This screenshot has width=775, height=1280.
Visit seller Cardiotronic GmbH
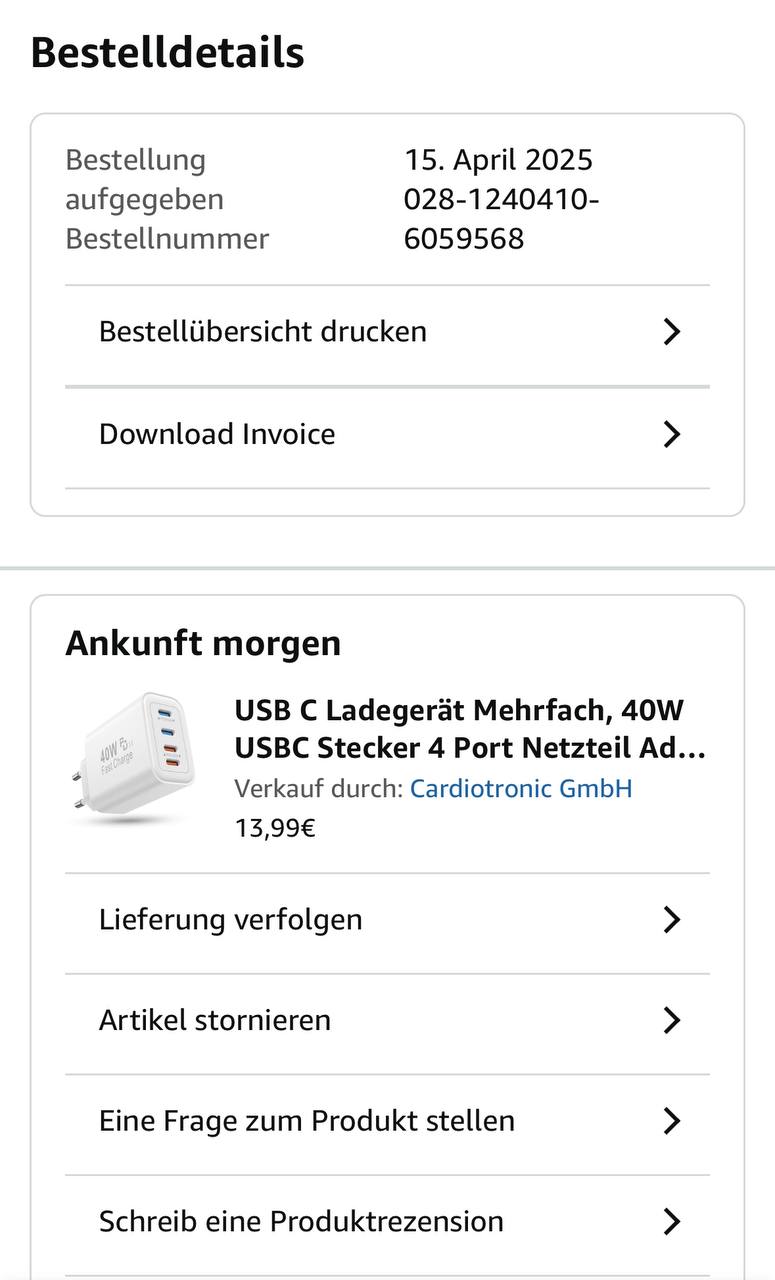[521, 788]
